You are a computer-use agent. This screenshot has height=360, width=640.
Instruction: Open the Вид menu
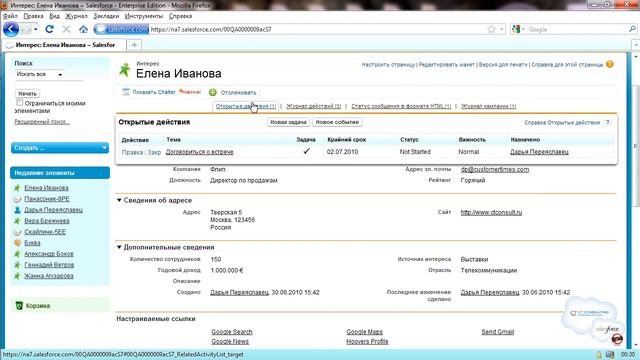[54, 16]
